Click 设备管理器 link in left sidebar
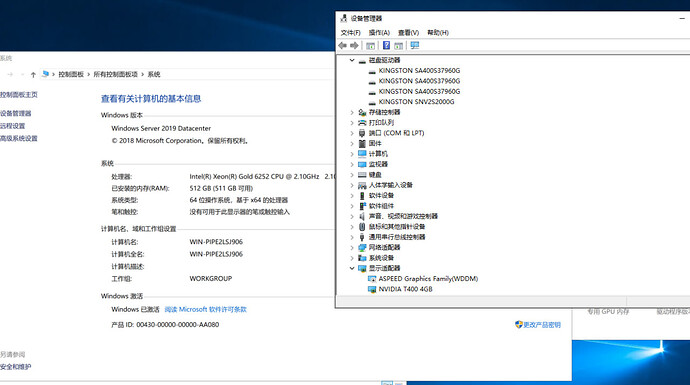The width and height of the screenshot is (690, 385). pyautogui.click(x=15, y=114)
